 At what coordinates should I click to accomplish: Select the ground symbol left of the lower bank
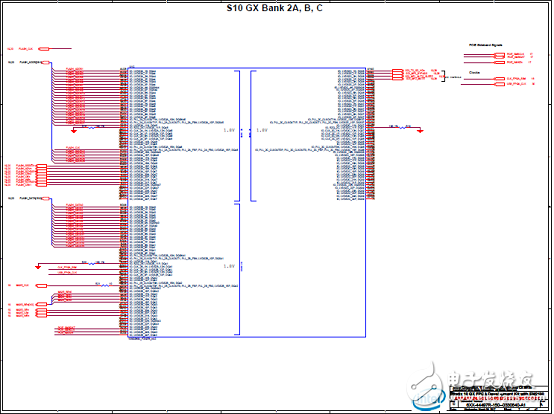coord(38,267)
